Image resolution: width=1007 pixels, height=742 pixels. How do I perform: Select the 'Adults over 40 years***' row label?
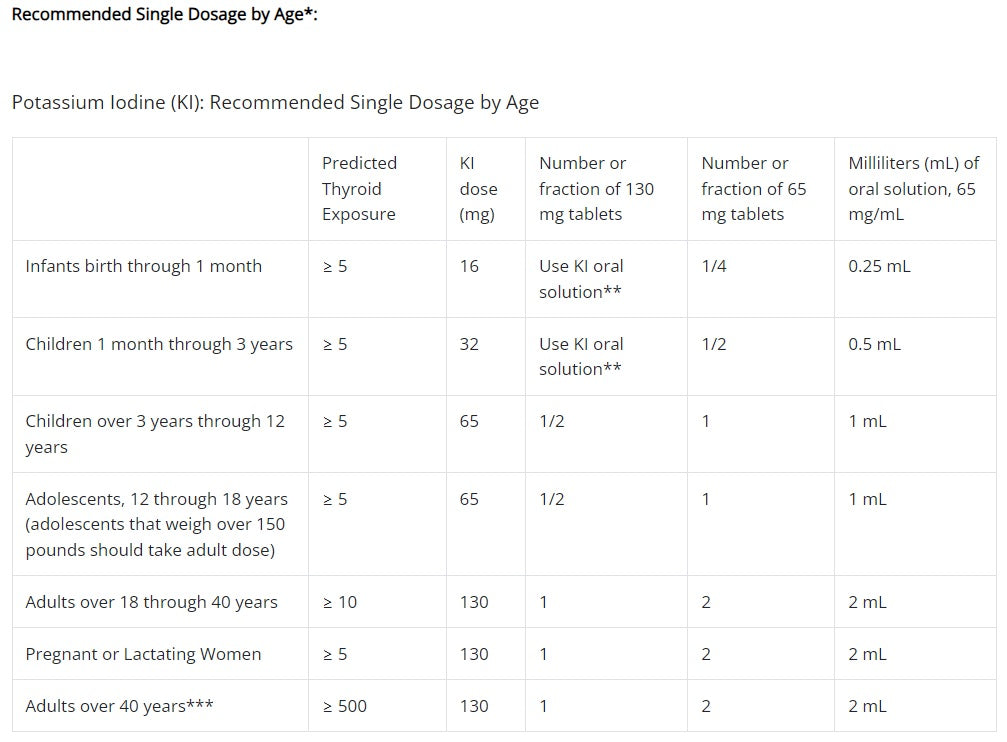[x=119, y=706]
